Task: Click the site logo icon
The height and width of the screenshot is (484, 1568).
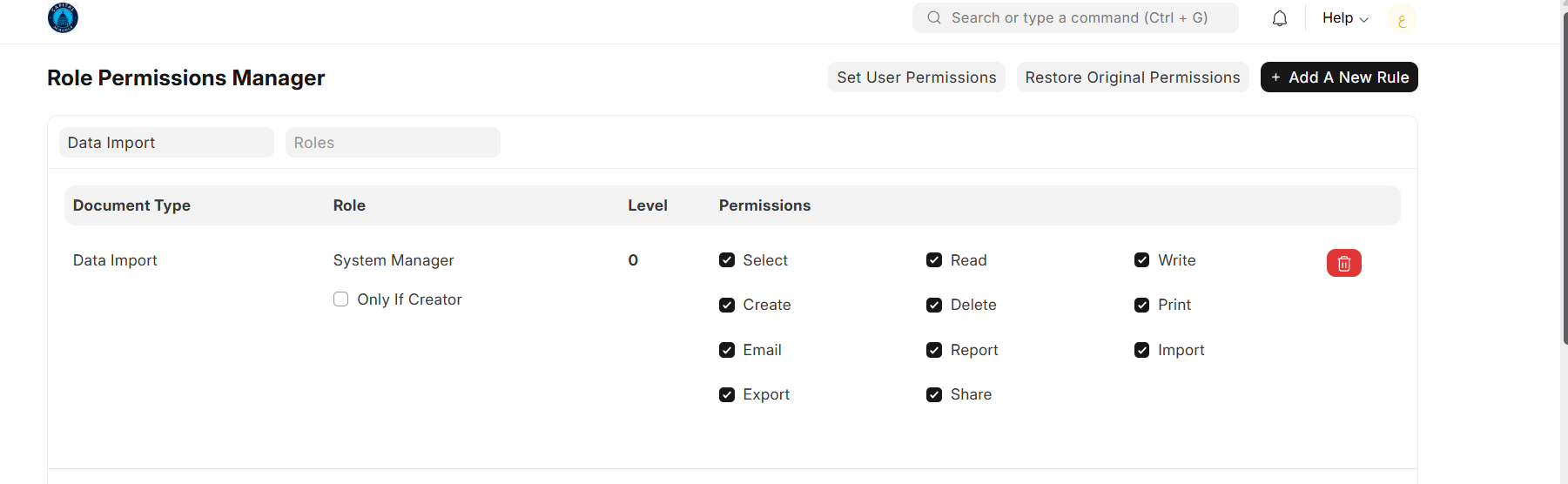Action: (63, 17)
